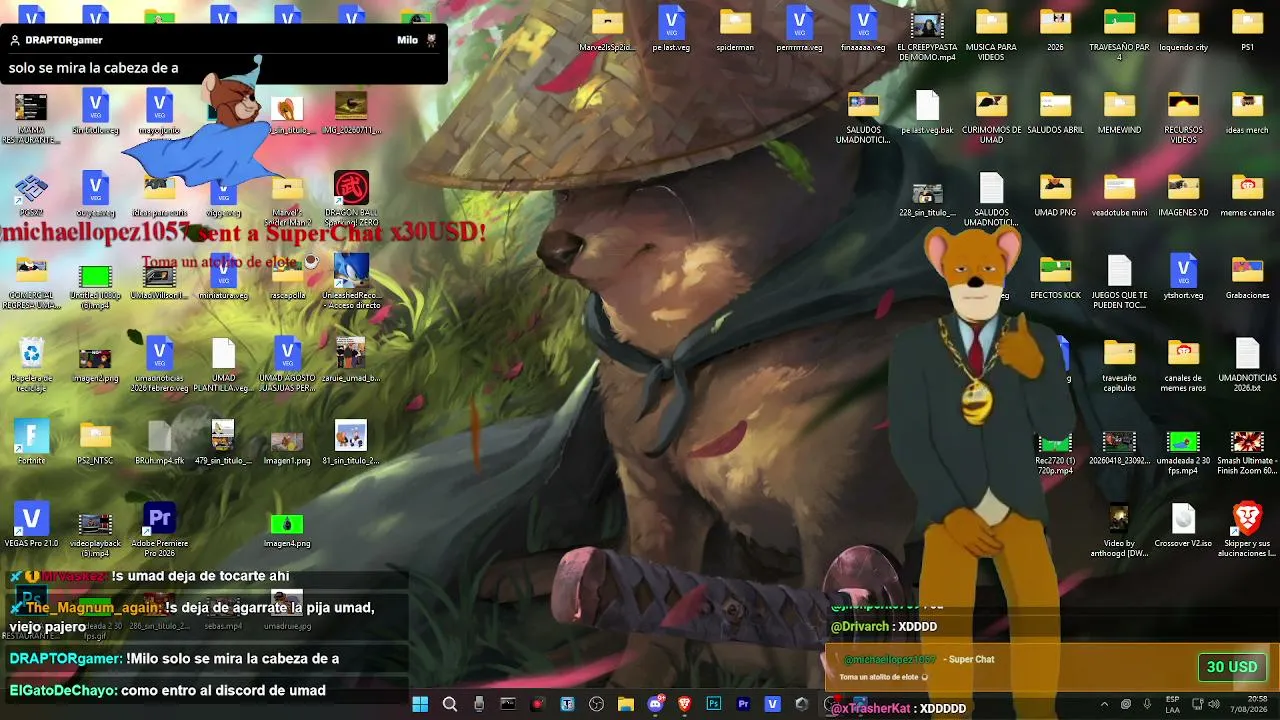
Task: Open Discord from the taskbar
Action: 656,704
